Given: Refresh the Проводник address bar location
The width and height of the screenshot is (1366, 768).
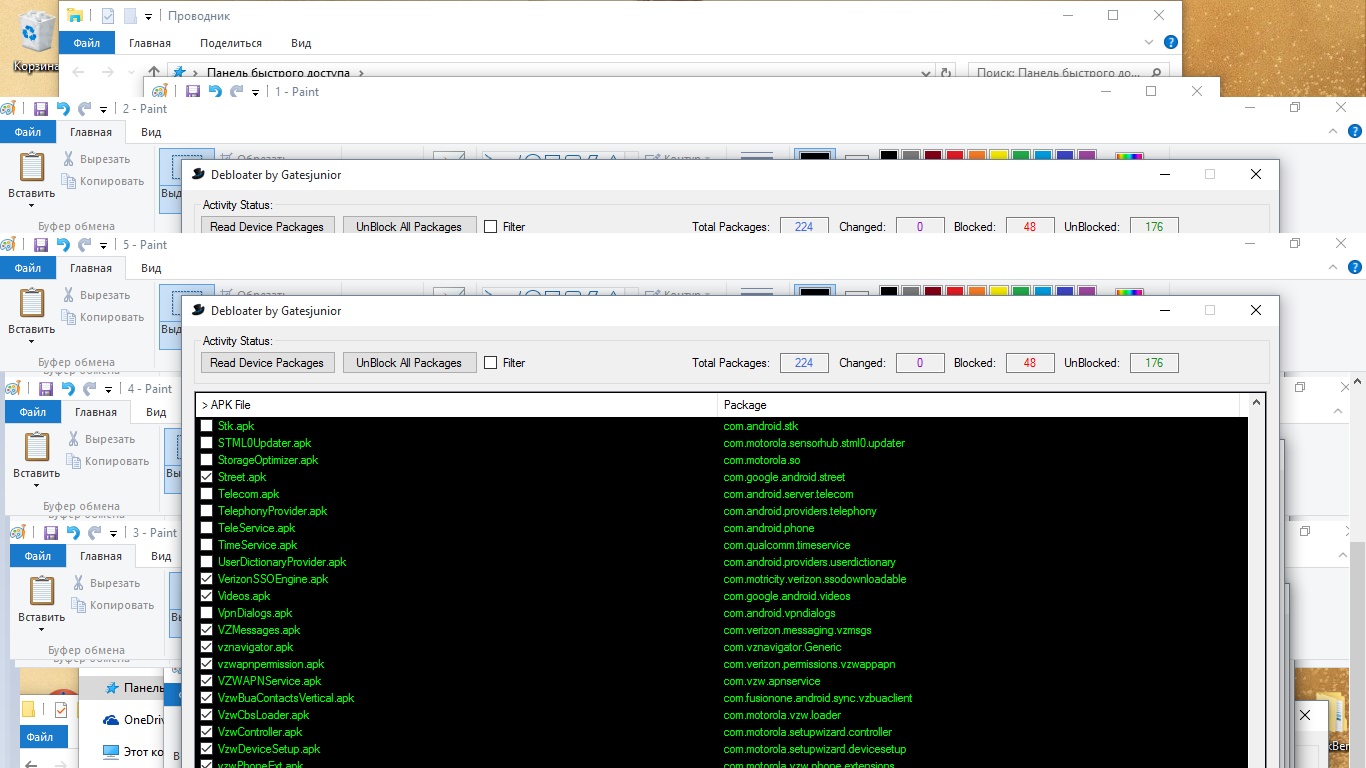Looking at the screenshot, I should 946,73.
